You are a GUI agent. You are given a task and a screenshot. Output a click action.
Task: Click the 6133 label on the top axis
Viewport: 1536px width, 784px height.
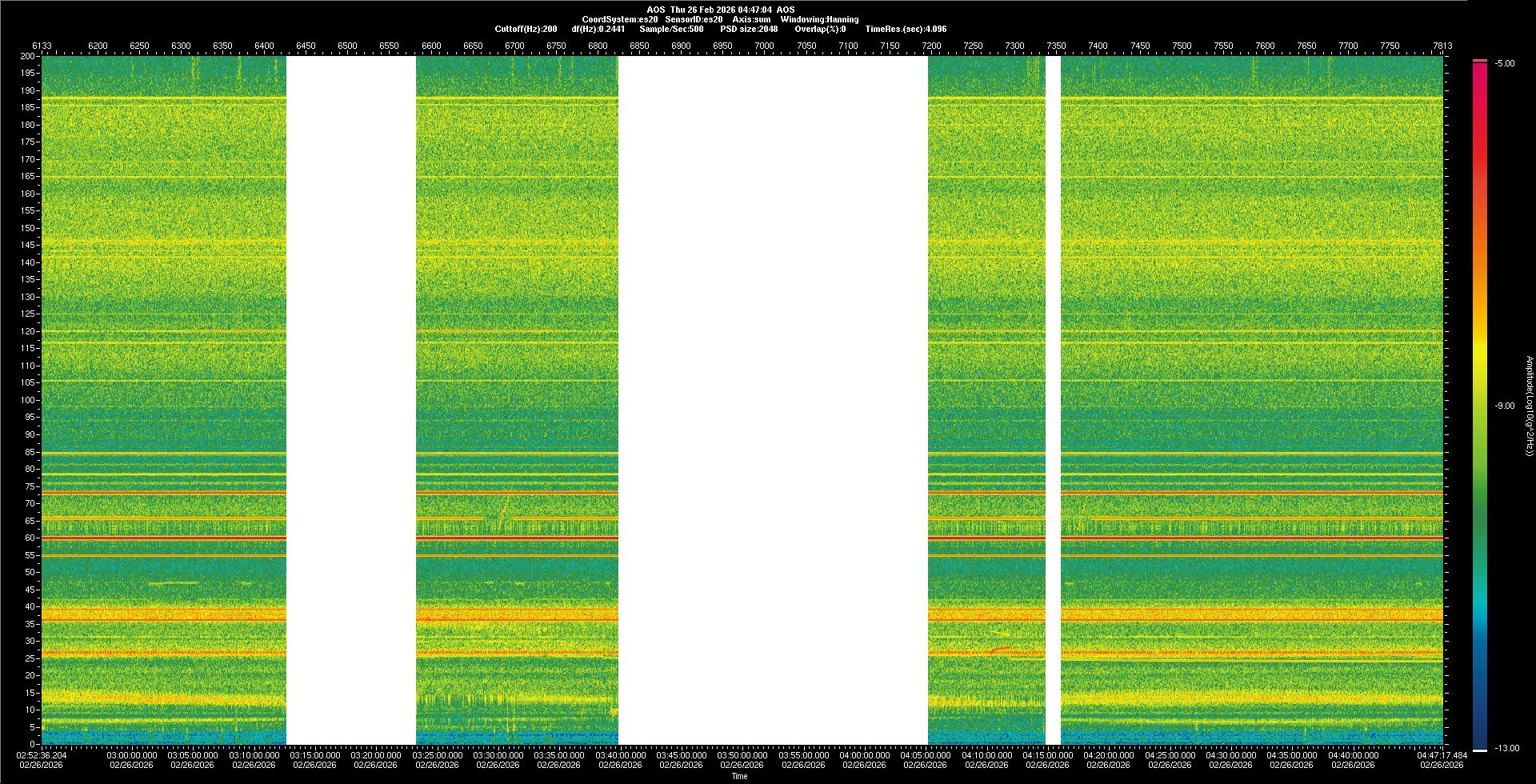(42, 46)
